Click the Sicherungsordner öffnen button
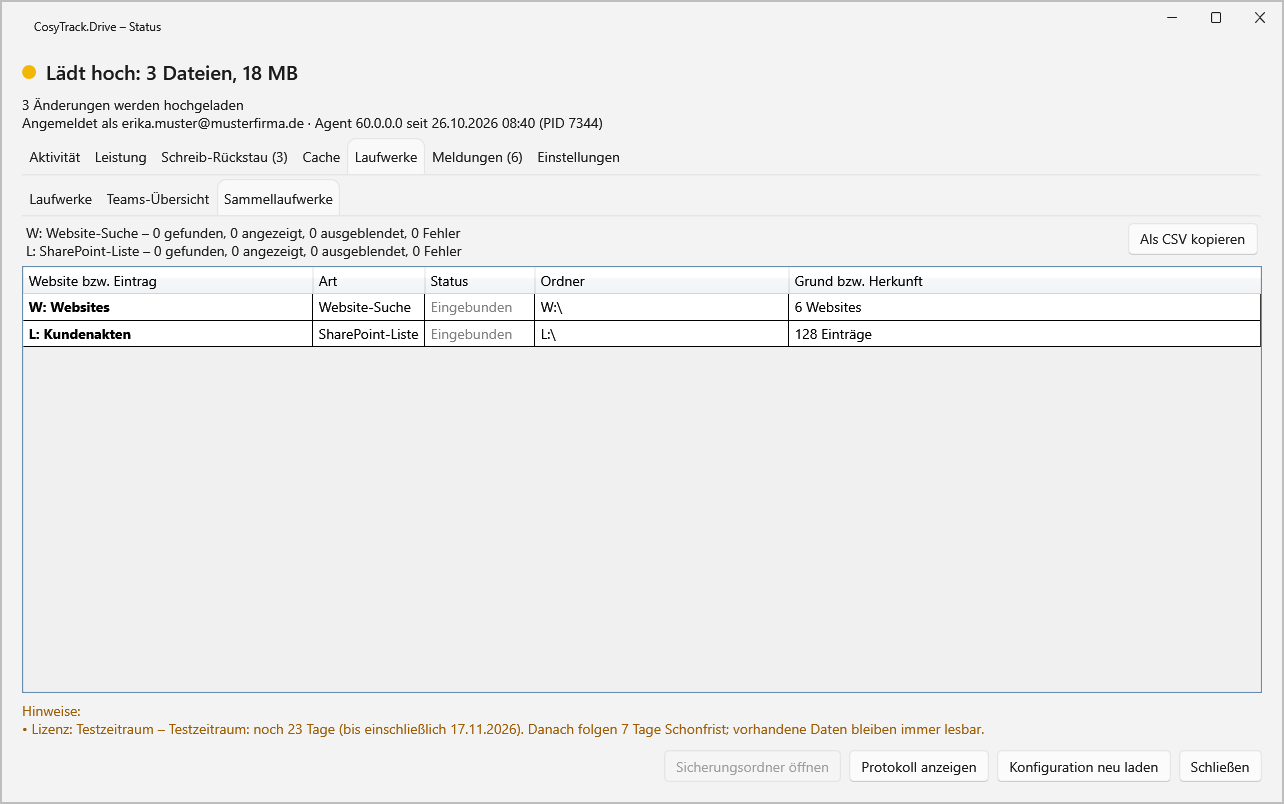 point(752,767)
